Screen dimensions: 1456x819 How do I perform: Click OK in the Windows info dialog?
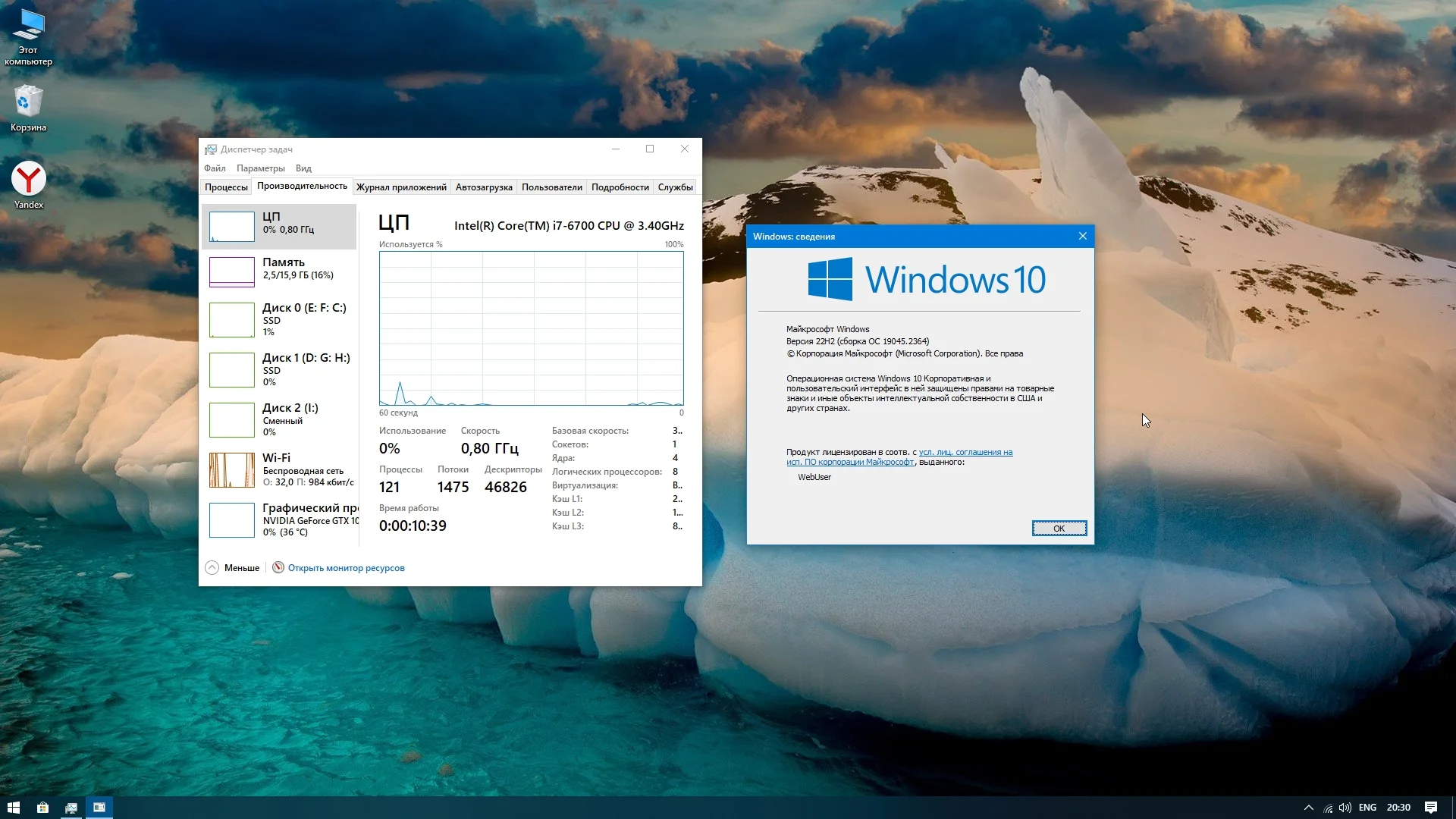pyautogui.click(x=1059, y=529)
